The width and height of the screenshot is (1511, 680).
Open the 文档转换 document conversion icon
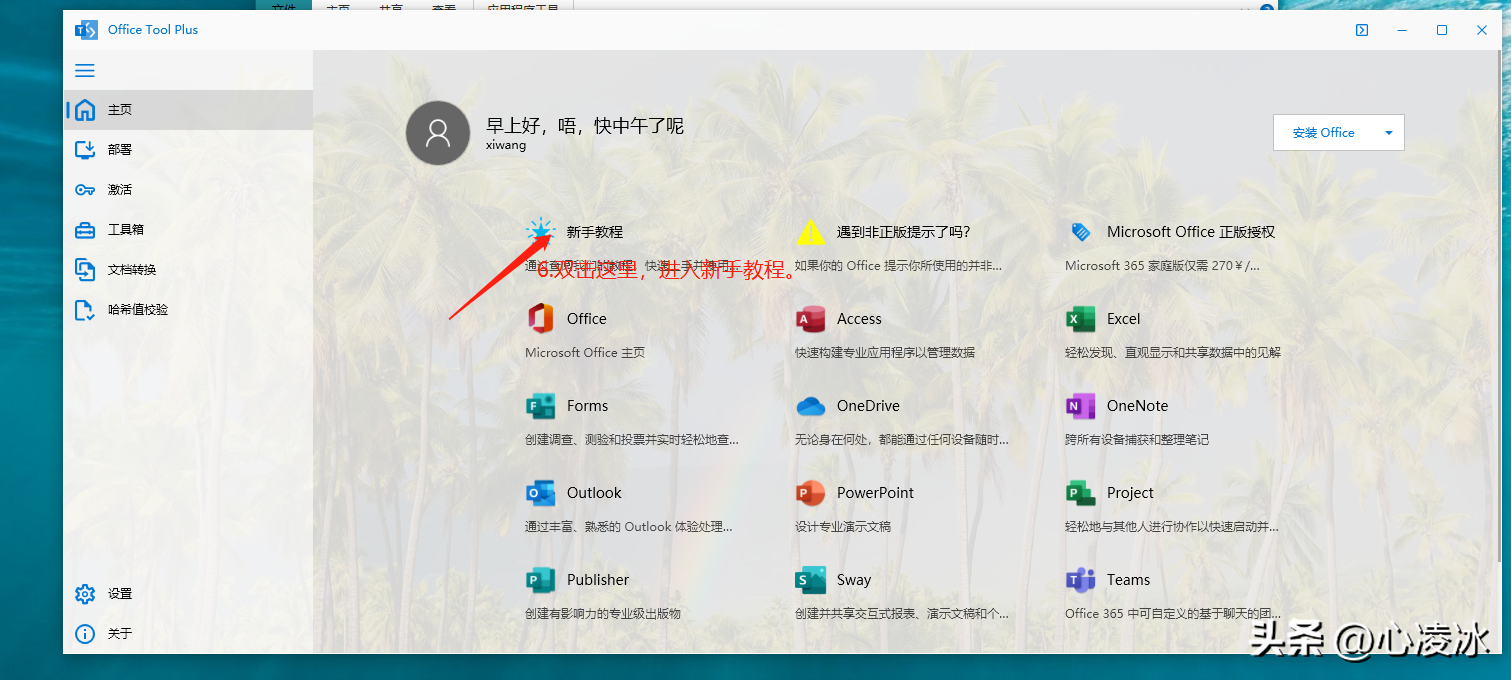(x=85, y=270)
